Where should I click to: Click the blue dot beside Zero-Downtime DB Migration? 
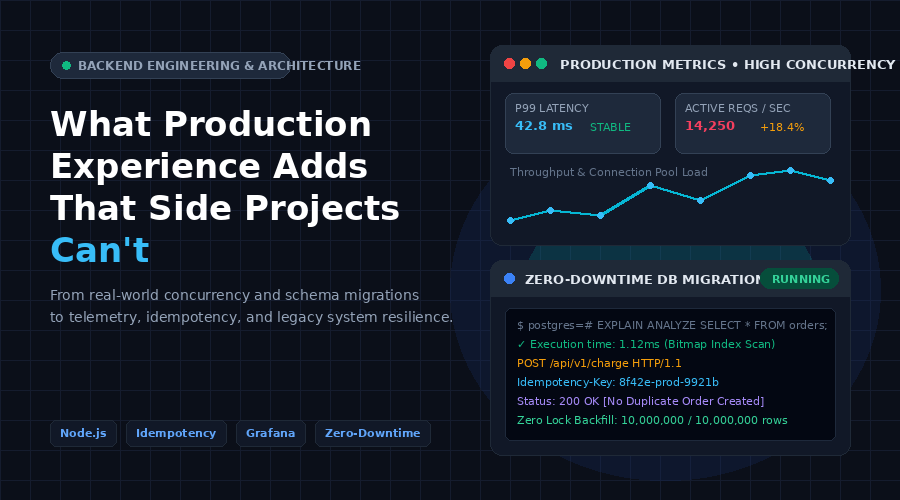(x=509, y=278)
